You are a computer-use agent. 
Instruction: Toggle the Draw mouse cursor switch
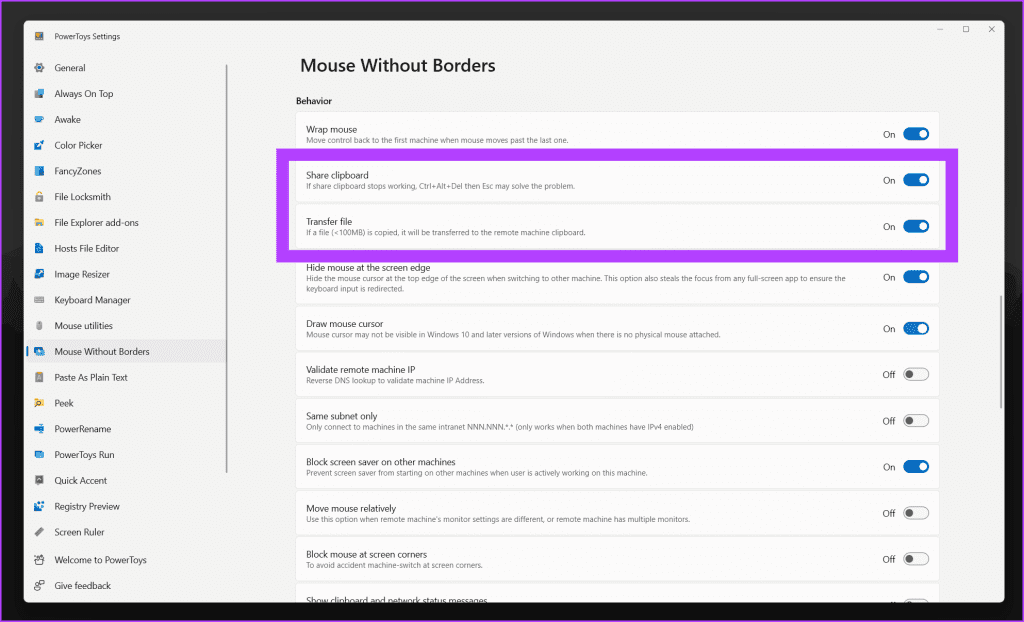coord(916,329)
